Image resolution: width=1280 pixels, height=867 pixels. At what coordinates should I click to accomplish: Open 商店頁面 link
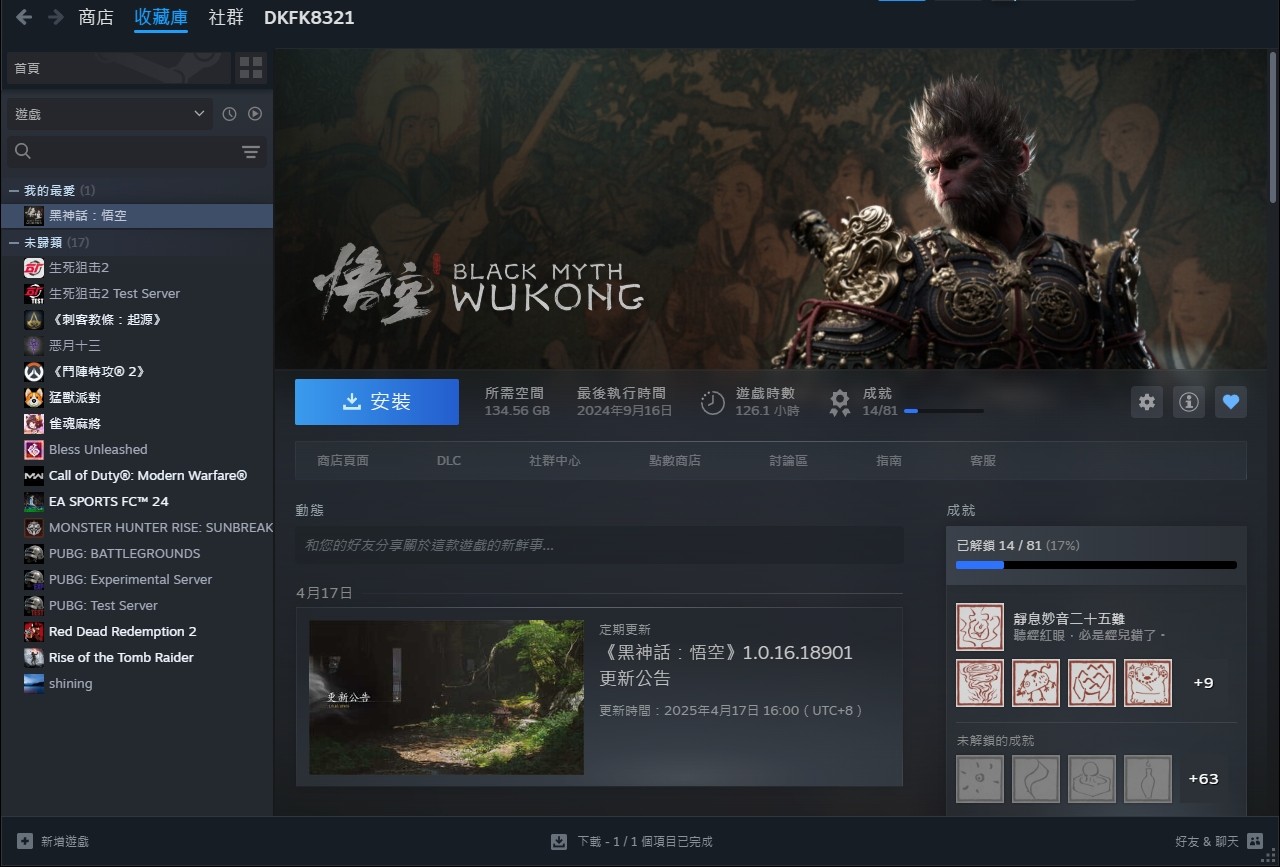coord(343,460)
